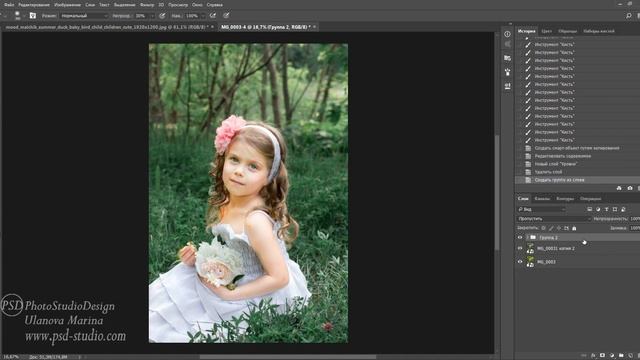Screen dimensions: 640x360
Task: Open the Clone Source dock icon
Action: coord(507,86)
